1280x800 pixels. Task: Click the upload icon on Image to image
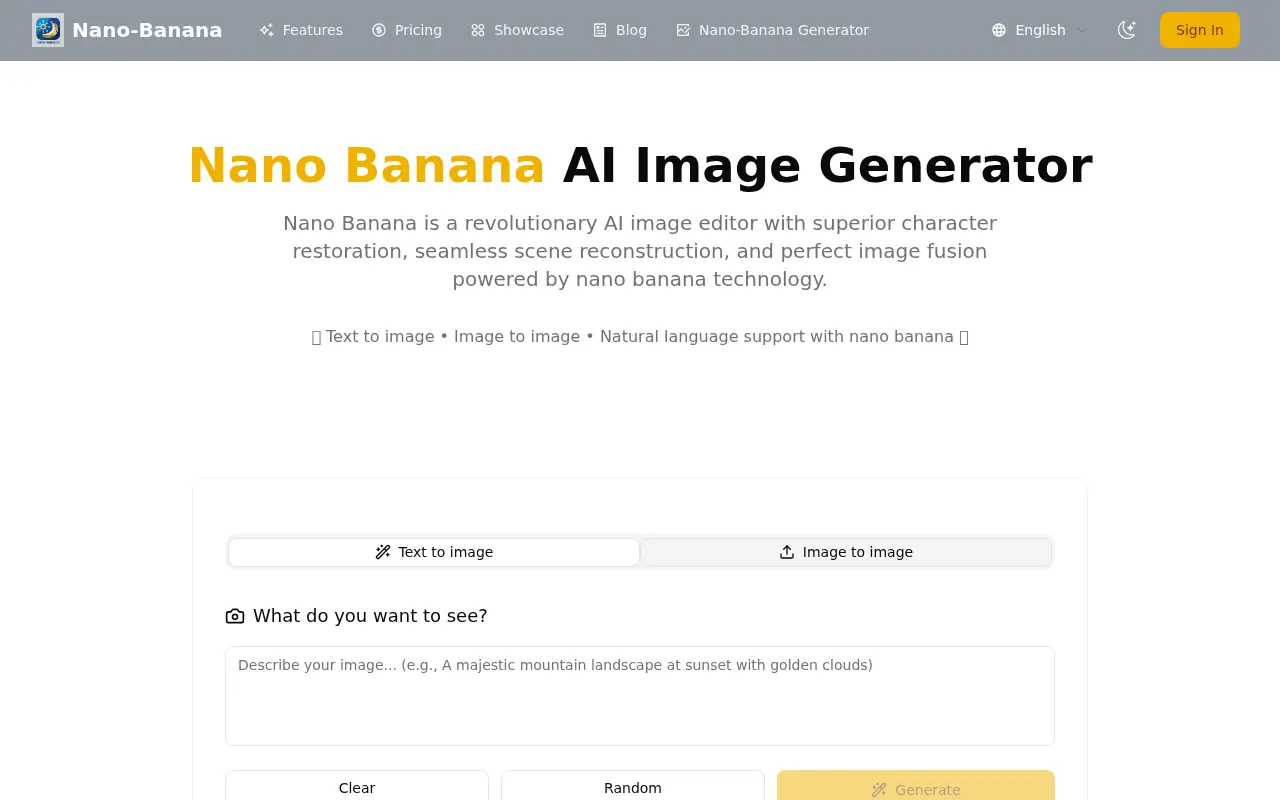coord(787,552)
